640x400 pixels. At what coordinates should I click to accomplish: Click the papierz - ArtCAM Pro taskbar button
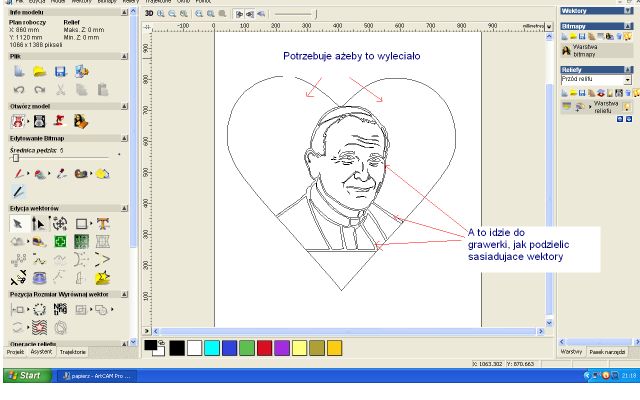[96, 376]
